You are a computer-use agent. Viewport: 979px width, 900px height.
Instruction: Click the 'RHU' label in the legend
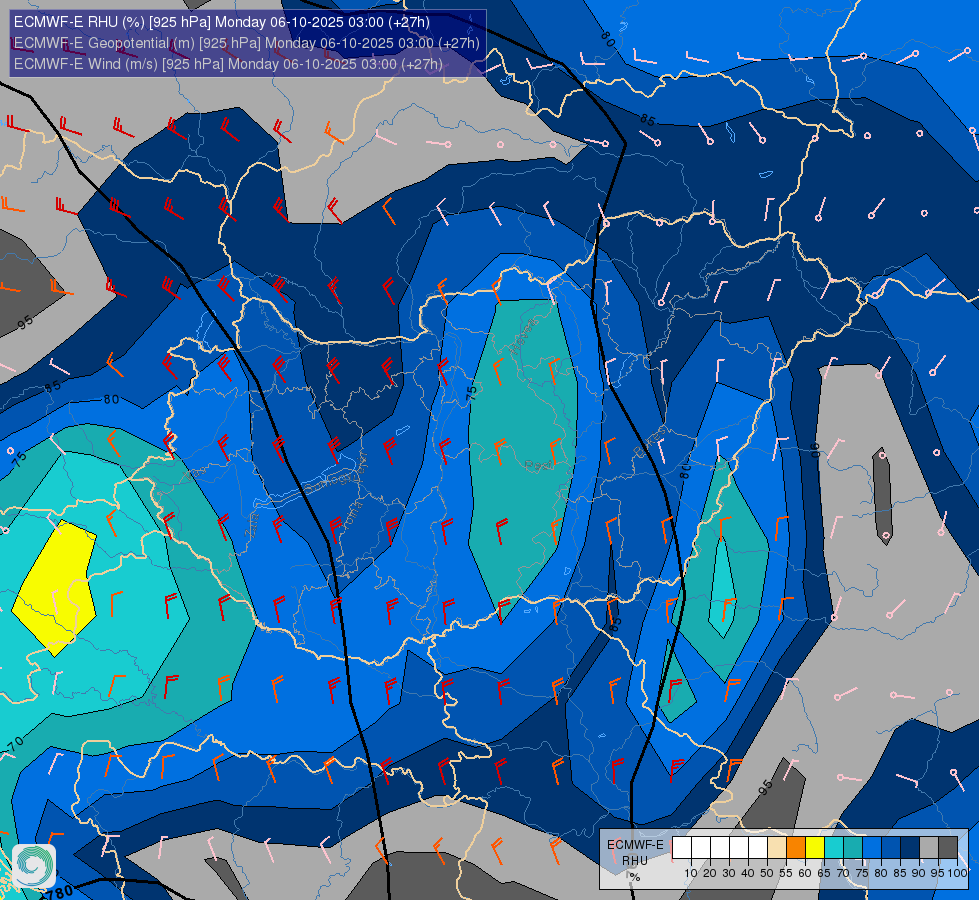coord(635,861)
